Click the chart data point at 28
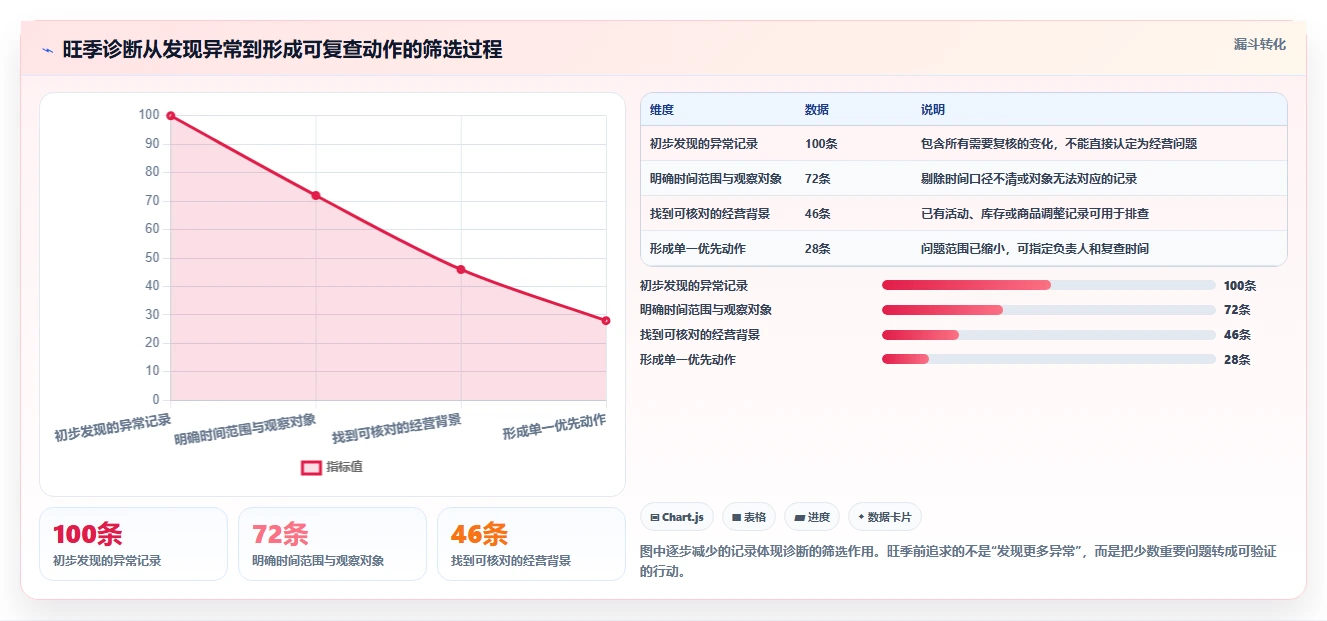Image resolution: width=1327 pixels, height=621 pixels. tap(606, 320)
